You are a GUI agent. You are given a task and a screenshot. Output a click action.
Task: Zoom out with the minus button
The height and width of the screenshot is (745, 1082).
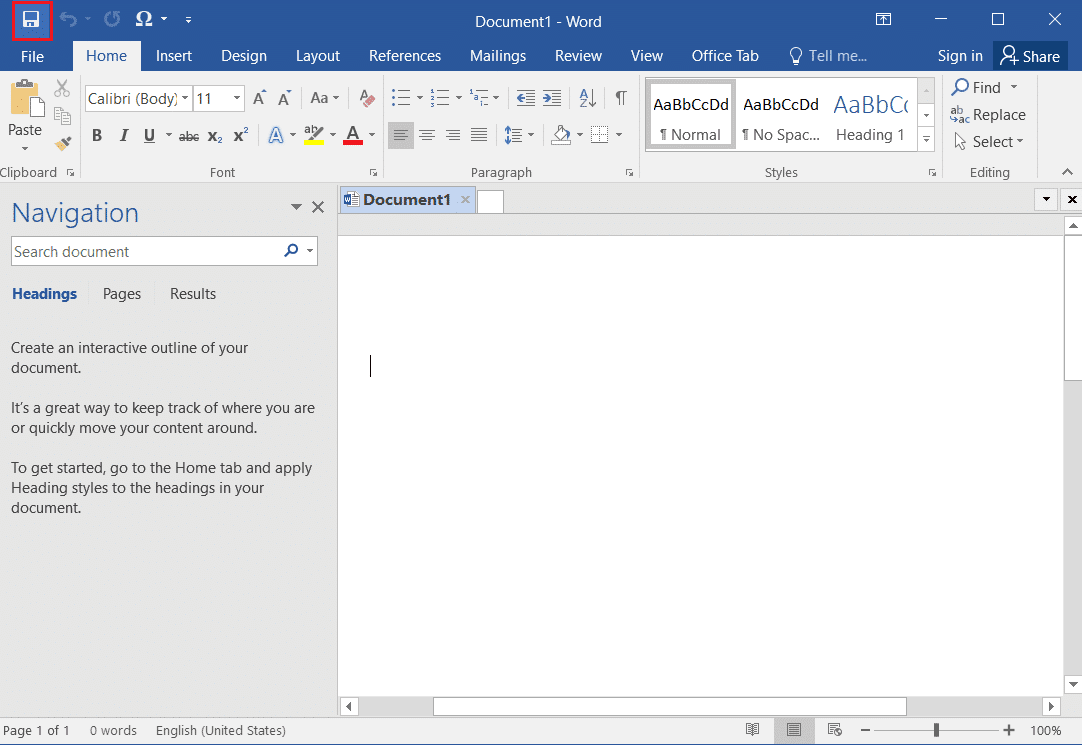point(865,730)
